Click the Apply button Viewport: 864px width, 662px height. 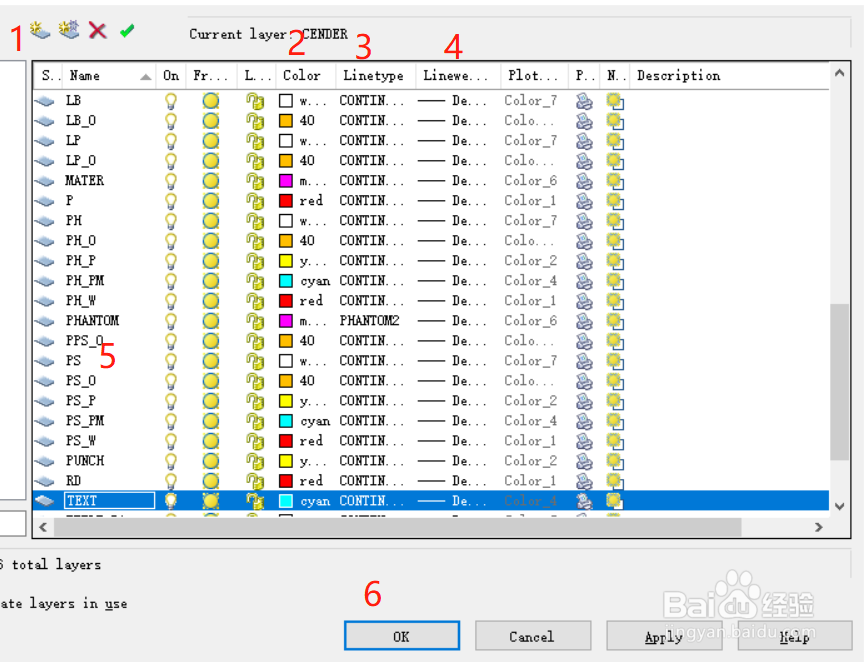(663, 636)
